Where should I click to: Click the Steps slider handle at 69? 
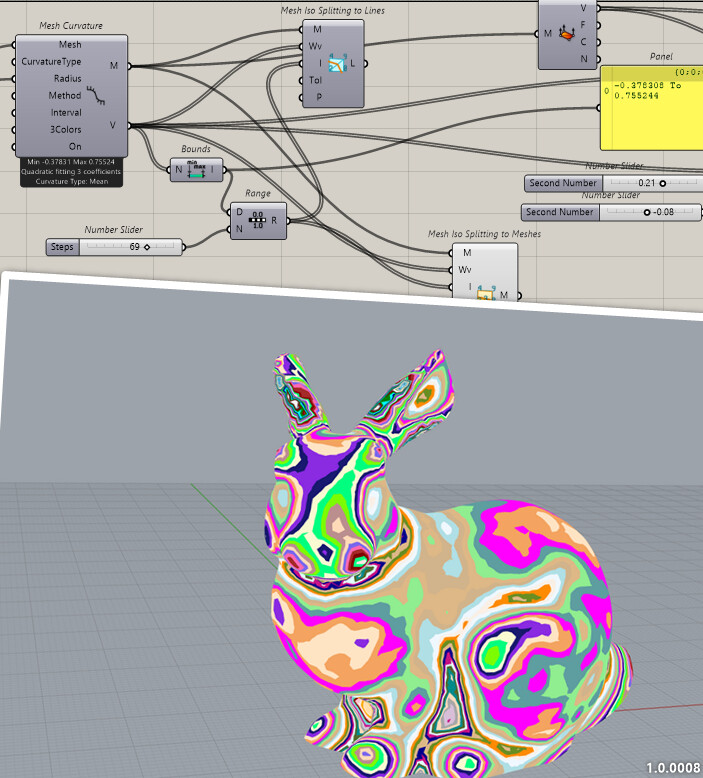[147, 247]
